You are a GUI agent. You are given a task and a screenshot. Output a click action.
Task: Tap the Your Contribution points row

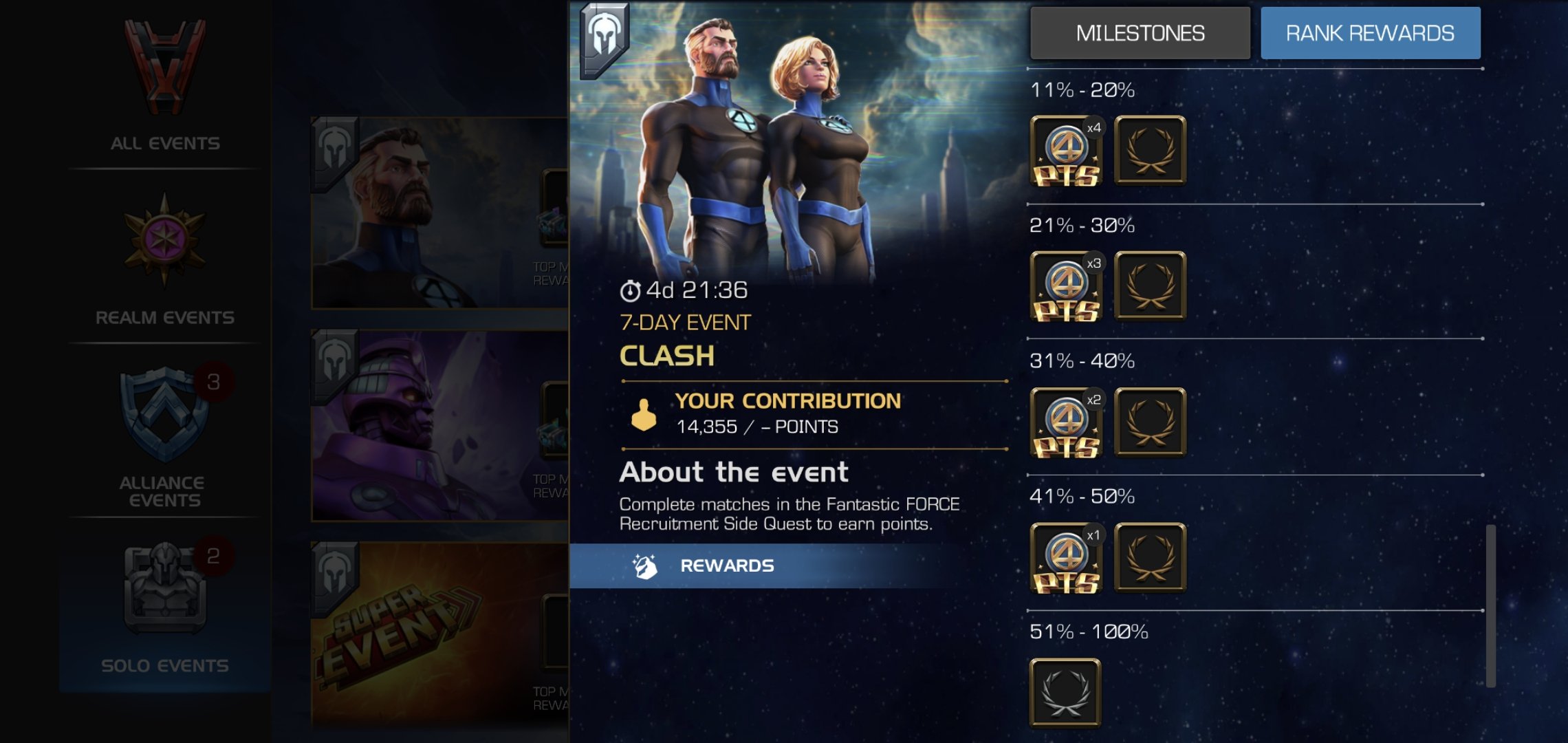point(814,414)
